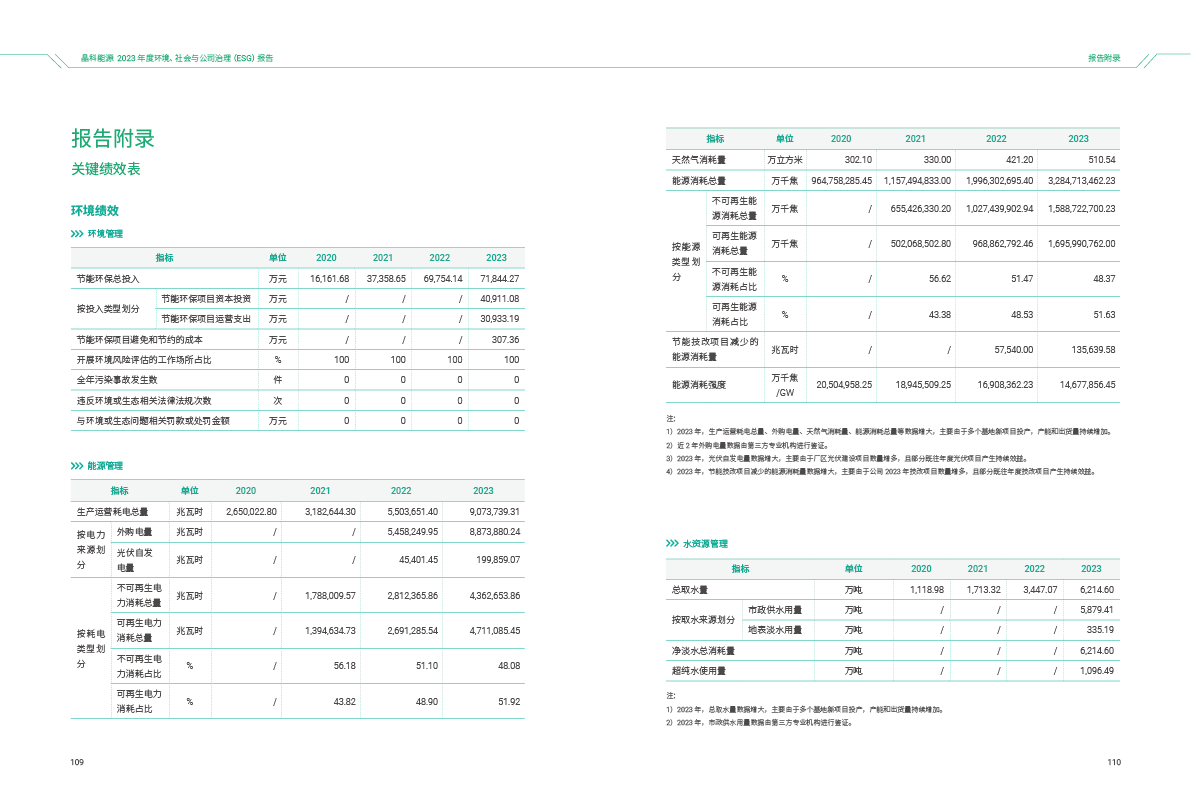1191x809 pixels.
Task: Click the 天然气消耗量 row label
Action: pos(698,160)
